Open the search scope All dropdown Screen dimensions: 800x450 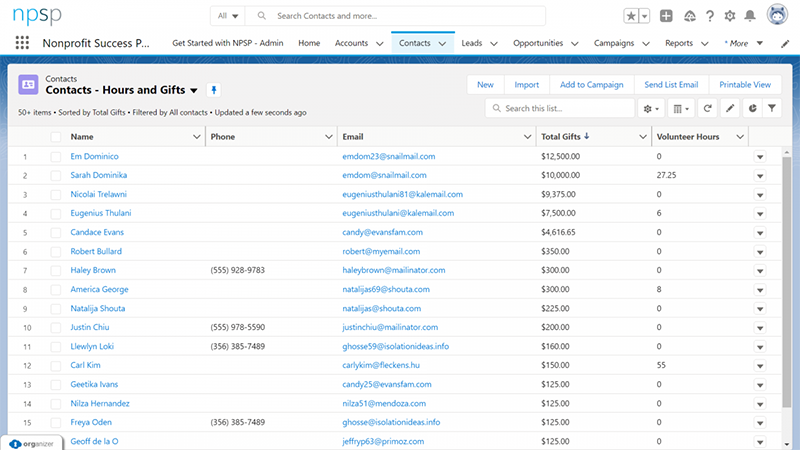228,16
